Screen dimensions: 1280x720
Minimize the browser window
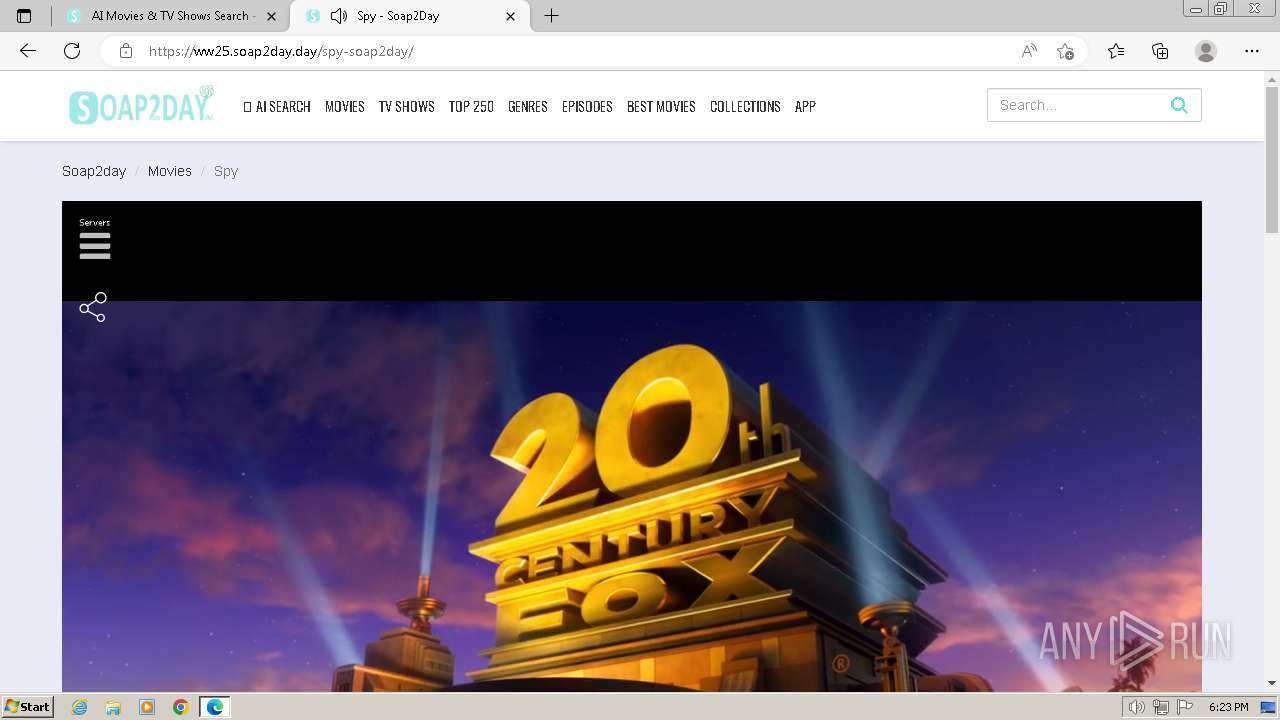pos(1195,9)
